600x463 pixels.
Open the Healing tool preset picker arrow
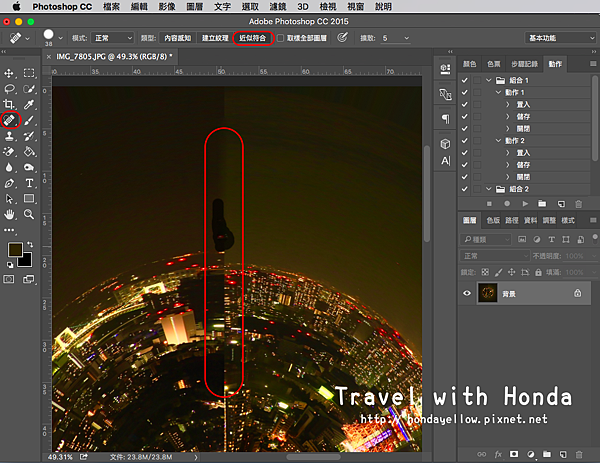(x=27, y=38)
